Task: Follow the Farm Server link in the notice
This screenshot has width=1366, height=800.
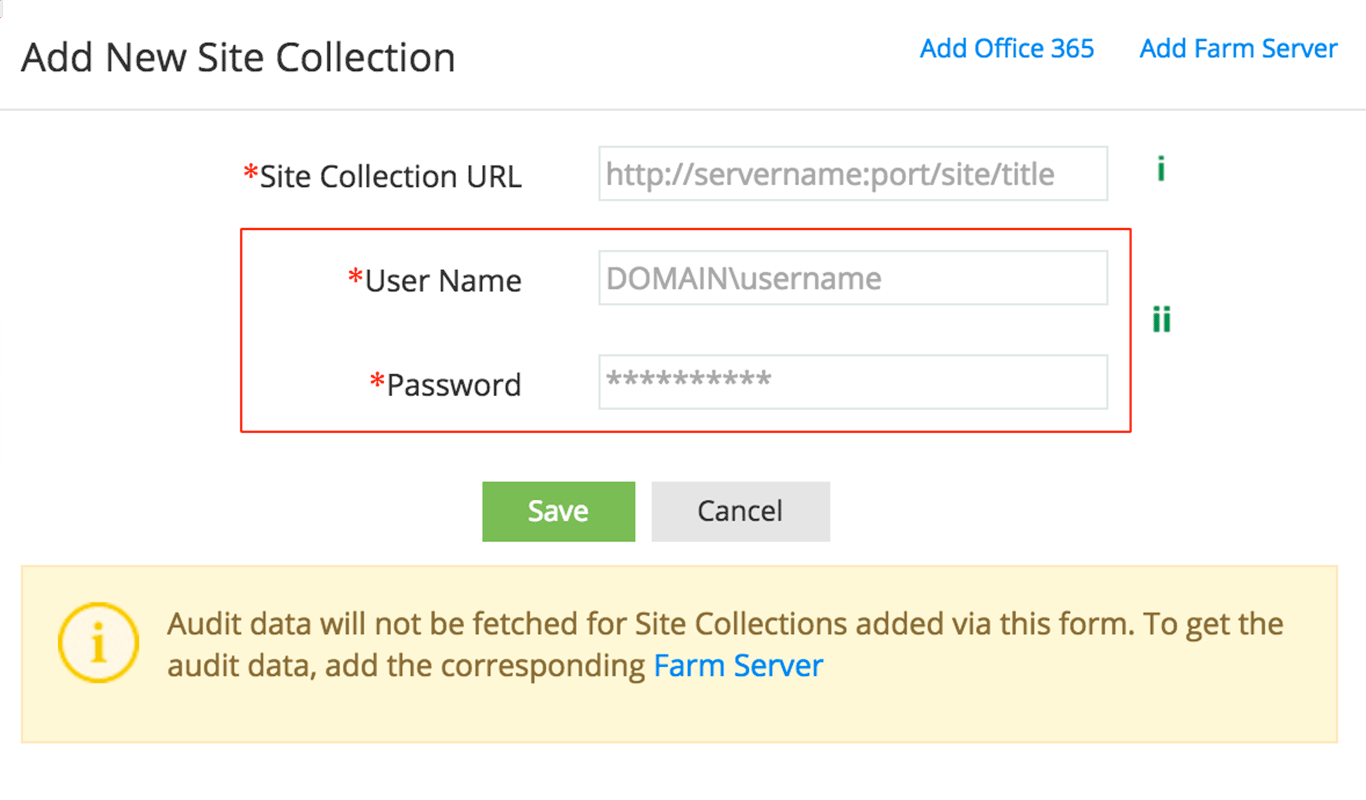Action: tap(738, 666)
